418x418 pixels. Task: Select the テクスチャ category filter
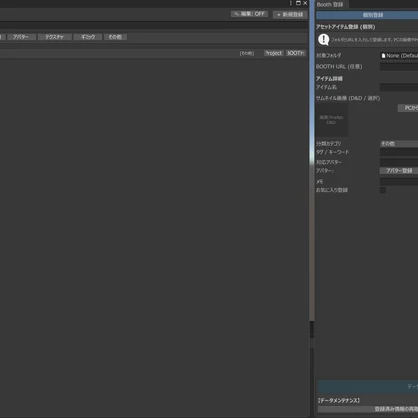click(x=55, y=37)
